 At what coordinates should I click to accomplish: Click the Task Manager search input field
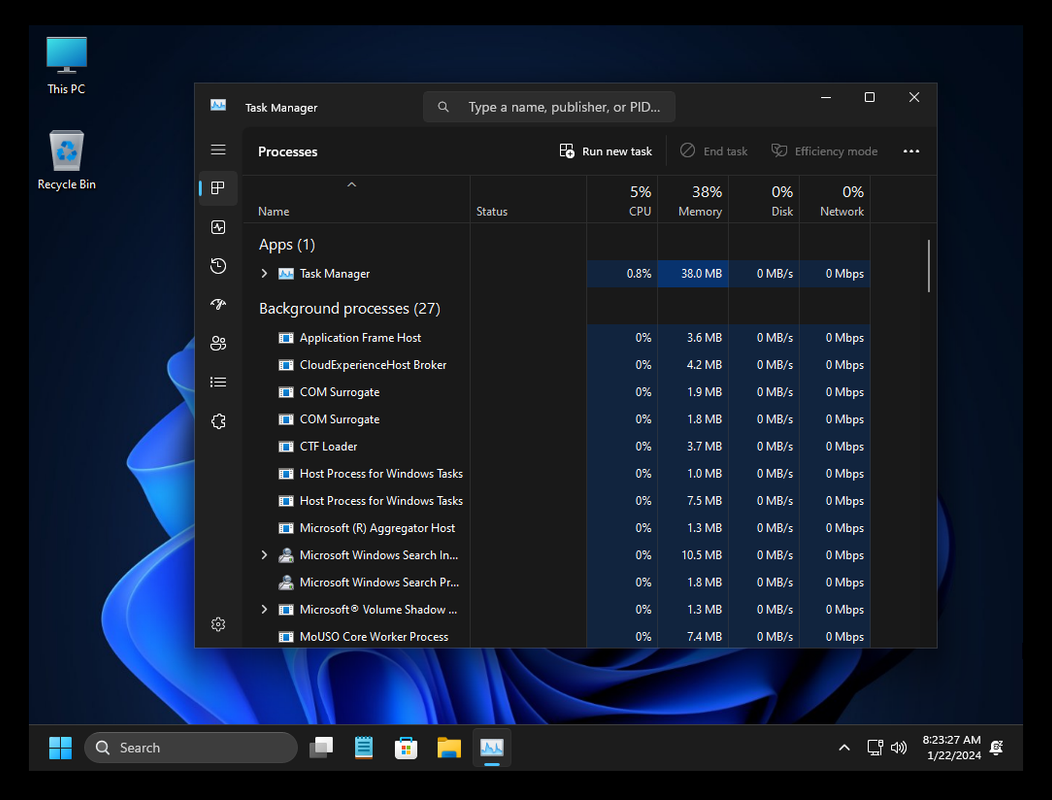pos(549,107)
